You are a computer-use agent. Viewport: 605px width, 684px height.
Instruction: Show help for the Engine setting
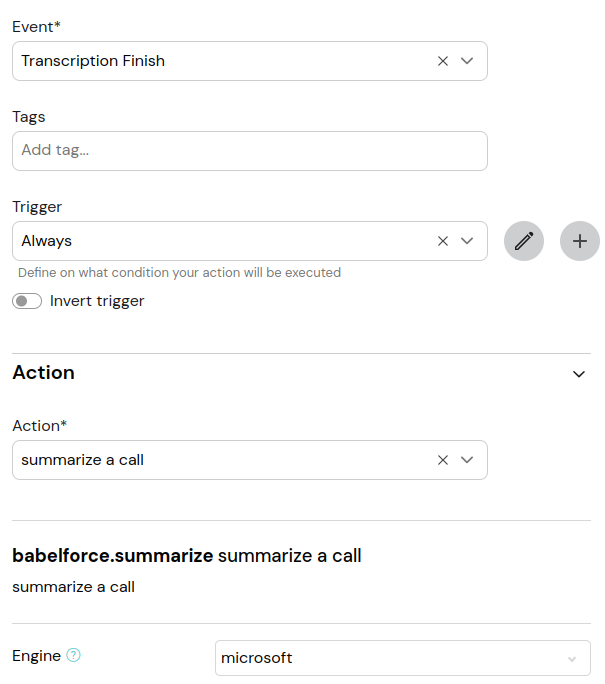[x=73, y=655]
